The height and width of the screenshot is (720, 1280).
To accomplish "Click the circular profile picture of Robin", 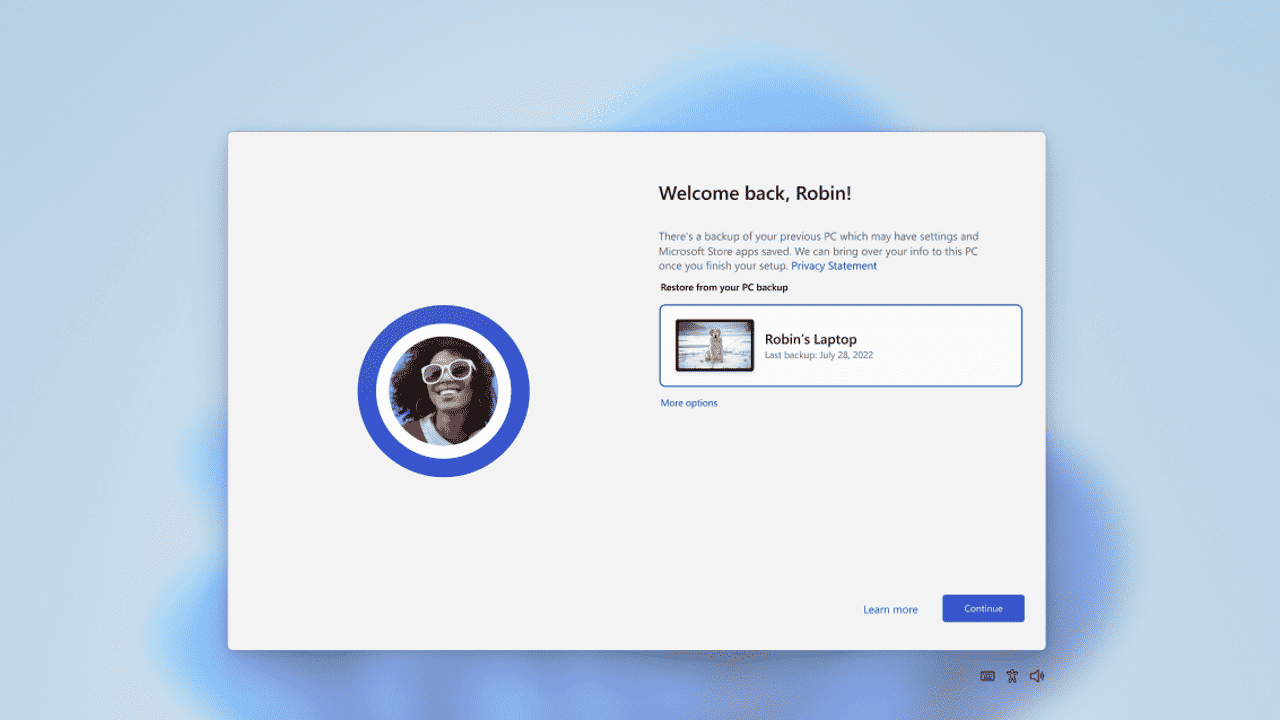I will pyautogui.click(x=443, y=390).
